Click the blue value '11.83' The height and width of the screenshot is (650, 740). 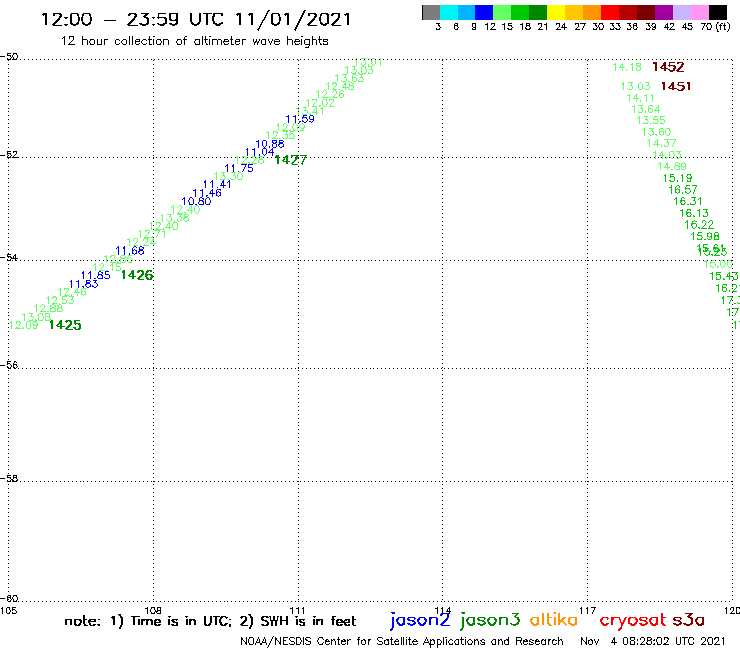pos(84,284)
